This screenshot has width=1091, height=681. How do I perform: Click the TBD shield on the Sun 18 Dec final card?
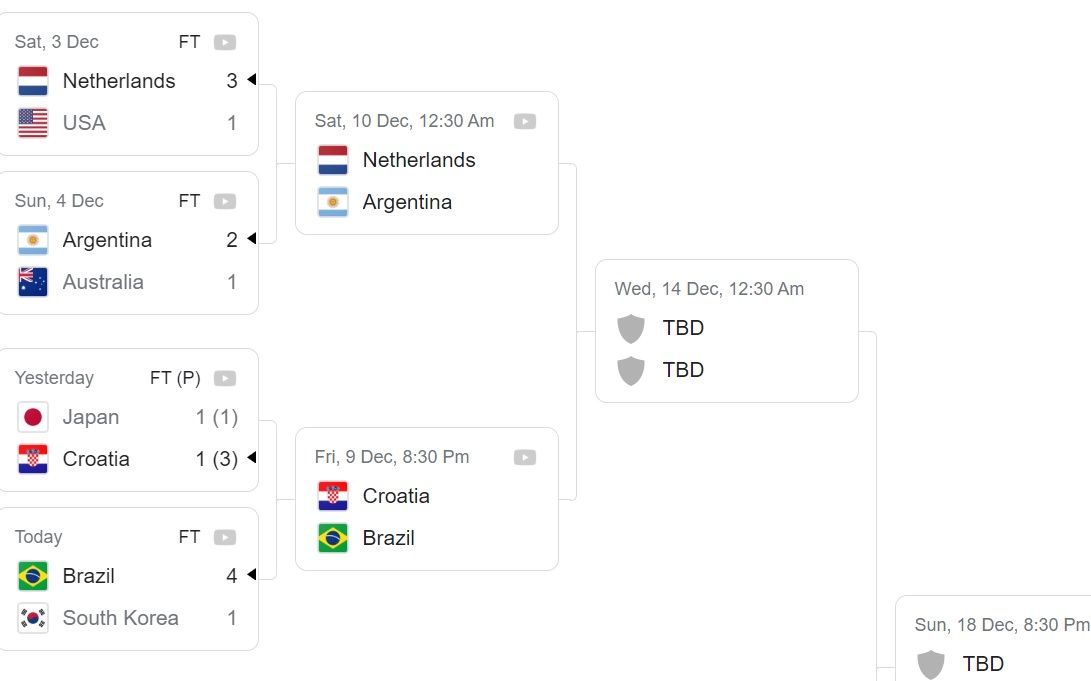[x=933, y=663]
